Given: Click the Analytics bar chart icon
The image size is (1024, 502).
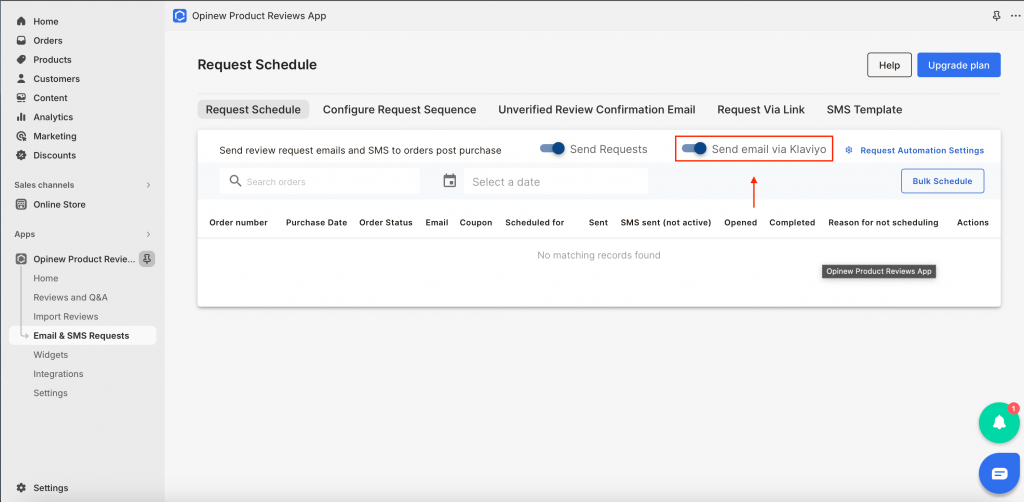Looking at the screenshot, I should point(21,117).
